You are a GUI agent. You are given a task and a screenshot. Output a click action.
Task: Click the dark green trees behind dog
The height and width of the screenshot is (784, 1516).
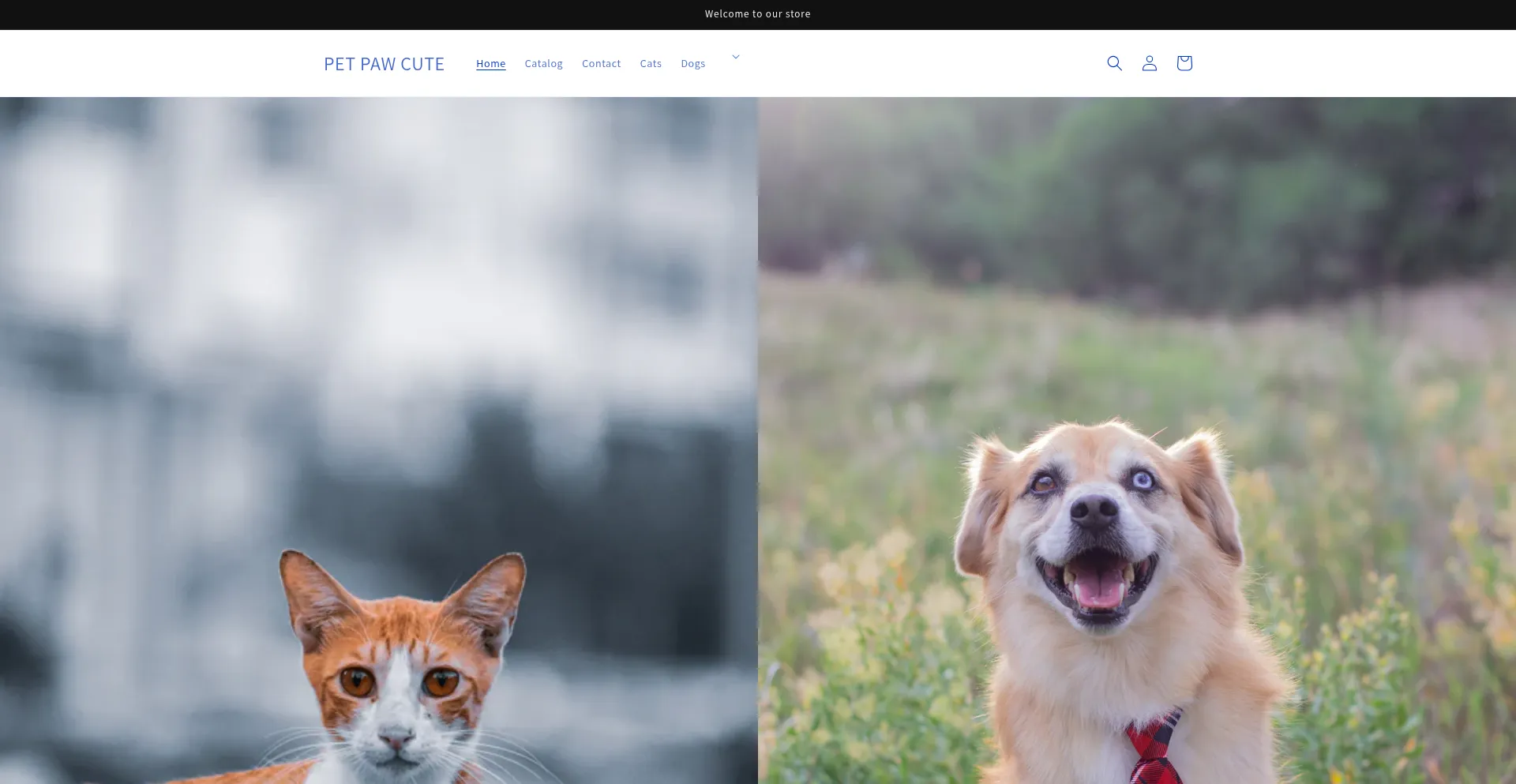coord(1184,182)
